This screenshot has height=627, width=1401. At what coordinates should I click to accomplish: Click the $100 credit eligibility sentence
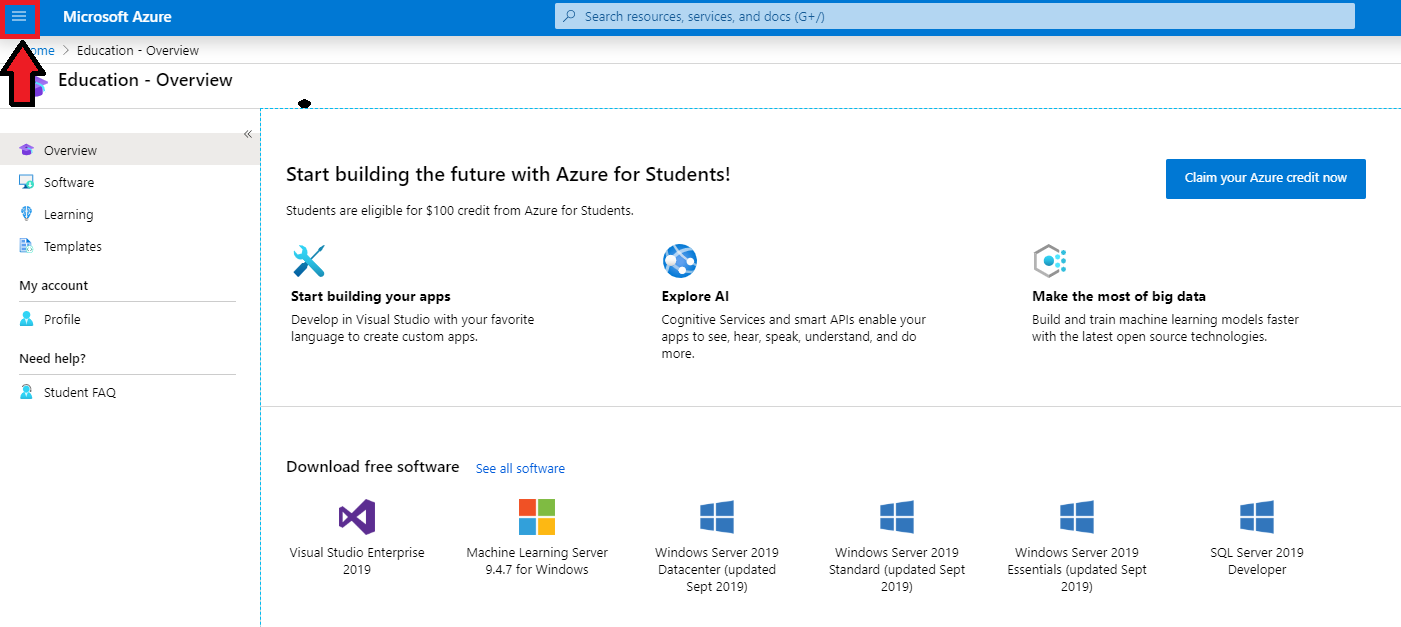tap(460, 211)
